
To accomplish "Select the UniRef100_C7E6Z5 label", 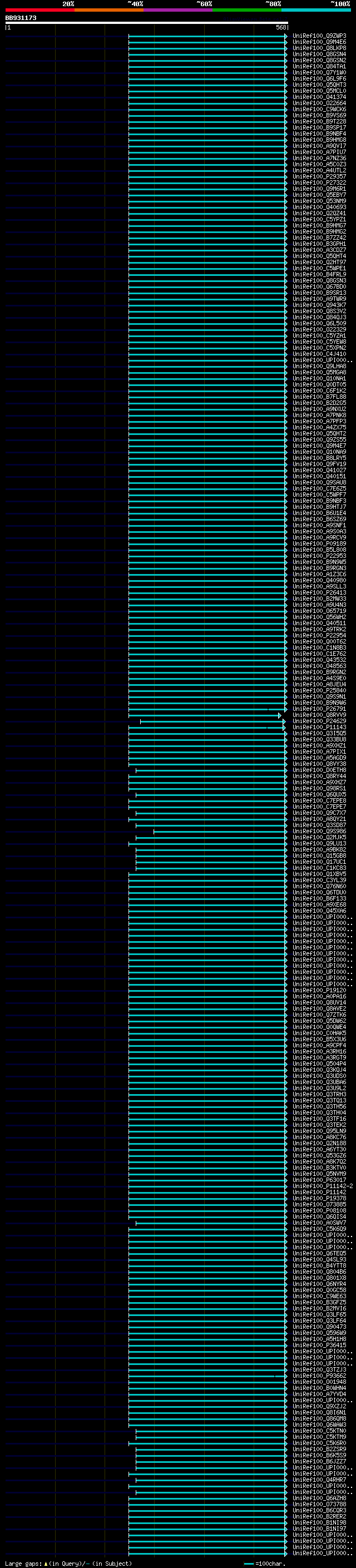I will point(319,489).
